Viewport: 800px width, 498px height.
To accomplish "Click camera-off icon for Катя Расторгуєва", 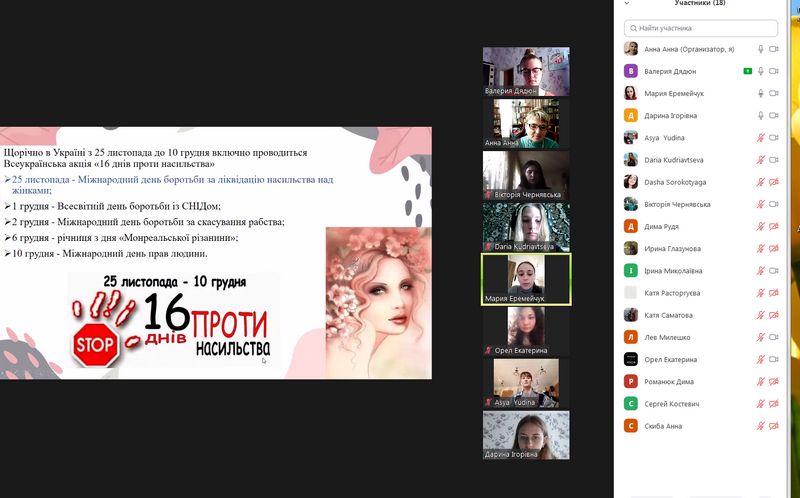I will 773,293.
